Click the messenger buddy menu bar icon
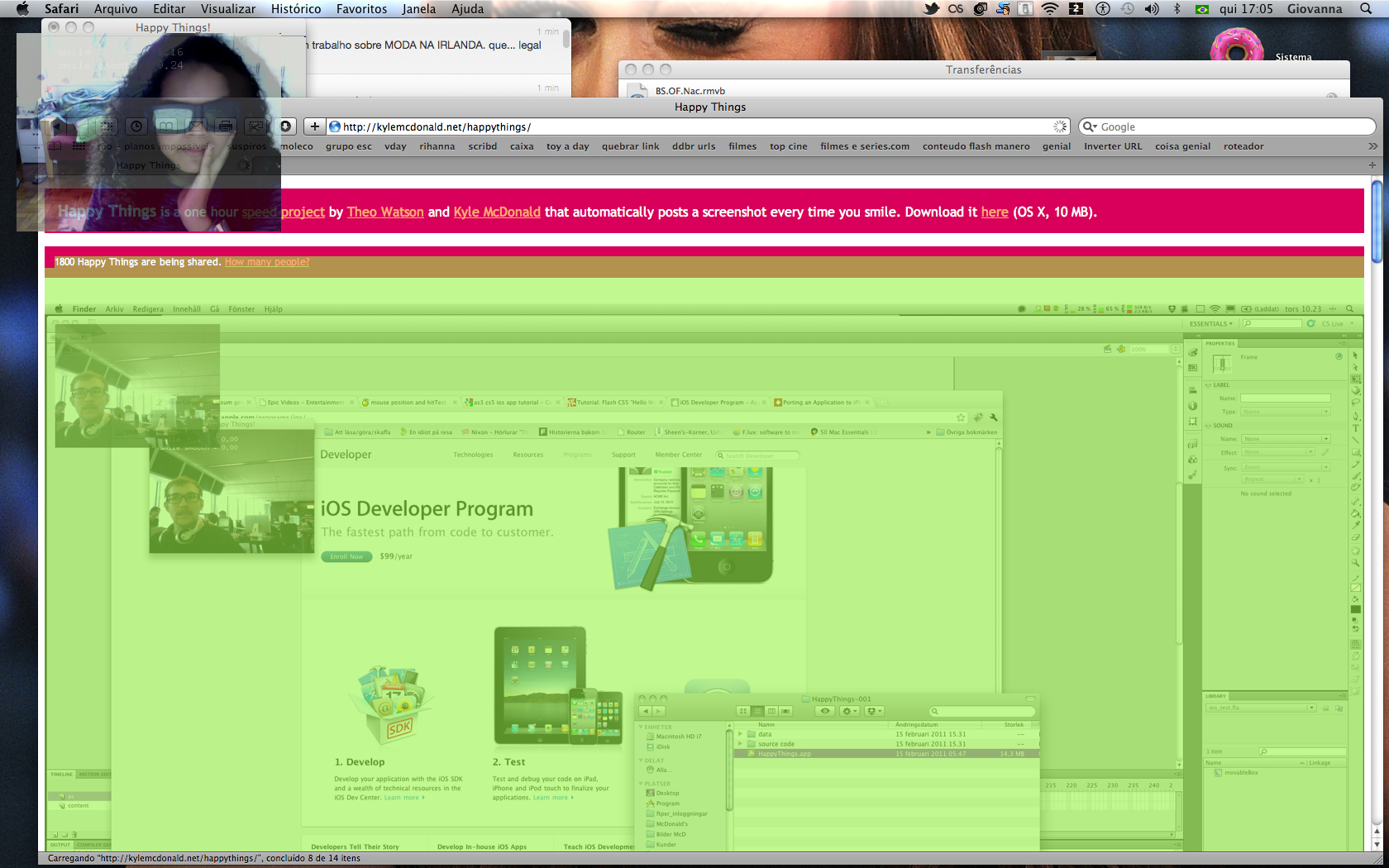Viewport: 1389px width, 868px height. (x=1003, y=9)
